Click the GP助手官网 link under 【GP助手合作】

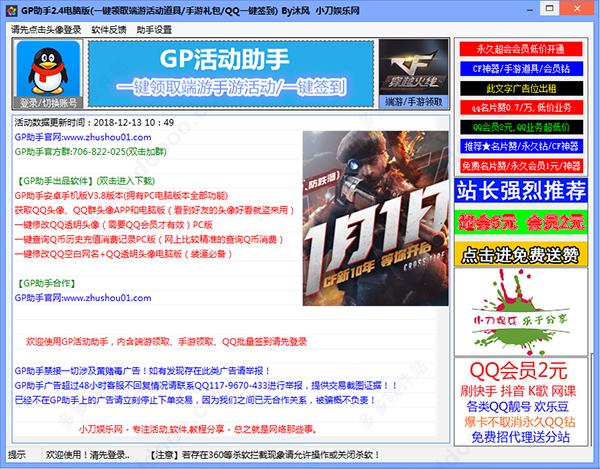pos(83,298)
